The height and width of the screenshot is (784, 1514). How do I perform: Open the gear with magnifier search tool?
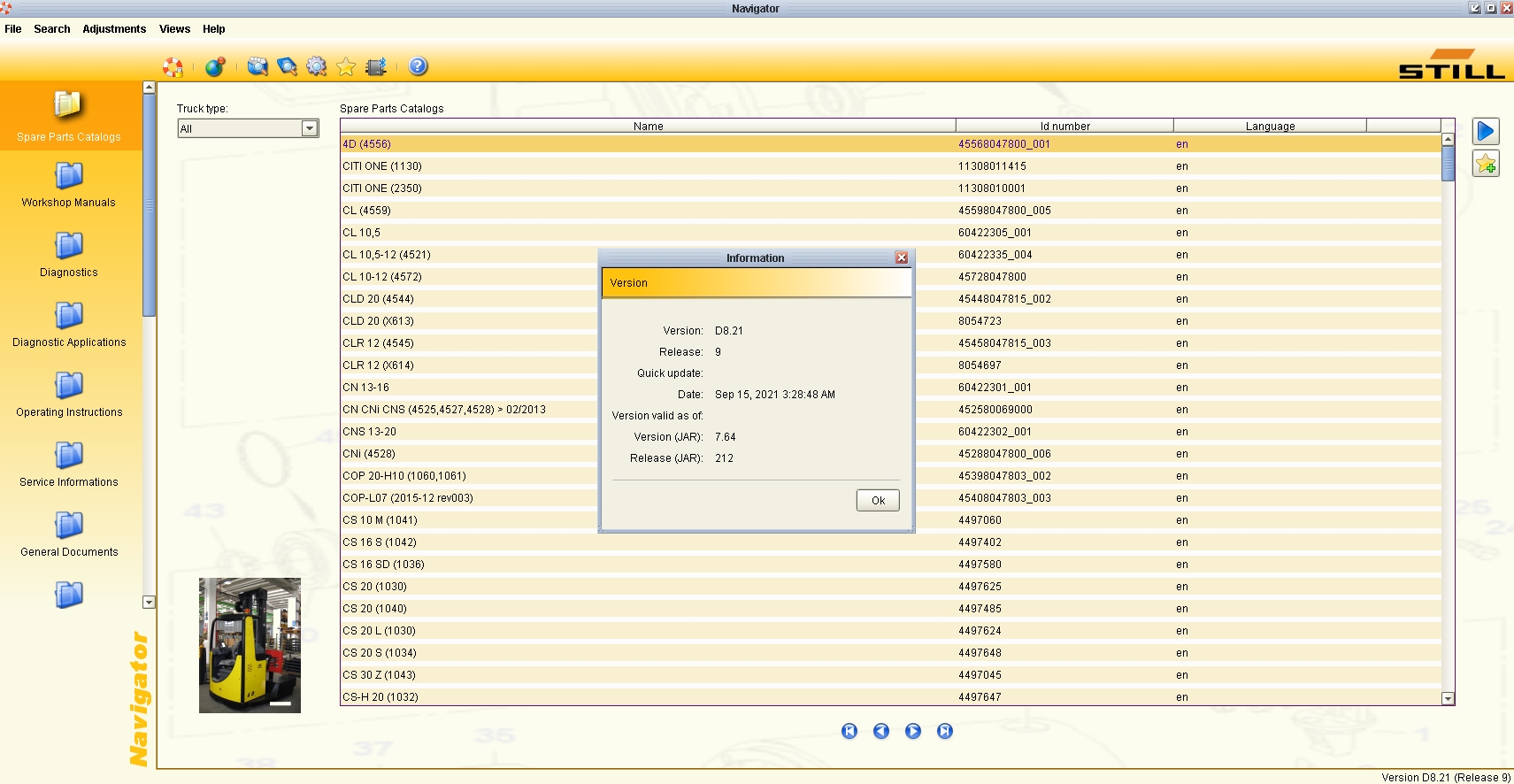pyautogui.click(x=317, y=66)
